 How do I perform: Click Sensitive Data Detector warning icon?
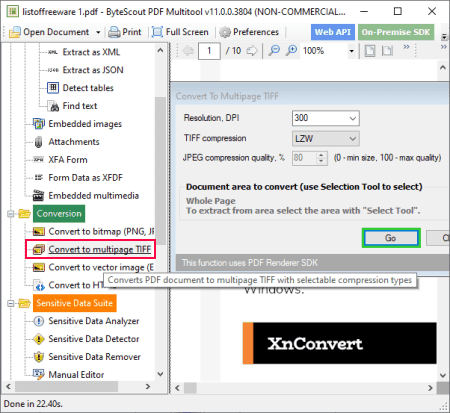(x=39, y=339)
